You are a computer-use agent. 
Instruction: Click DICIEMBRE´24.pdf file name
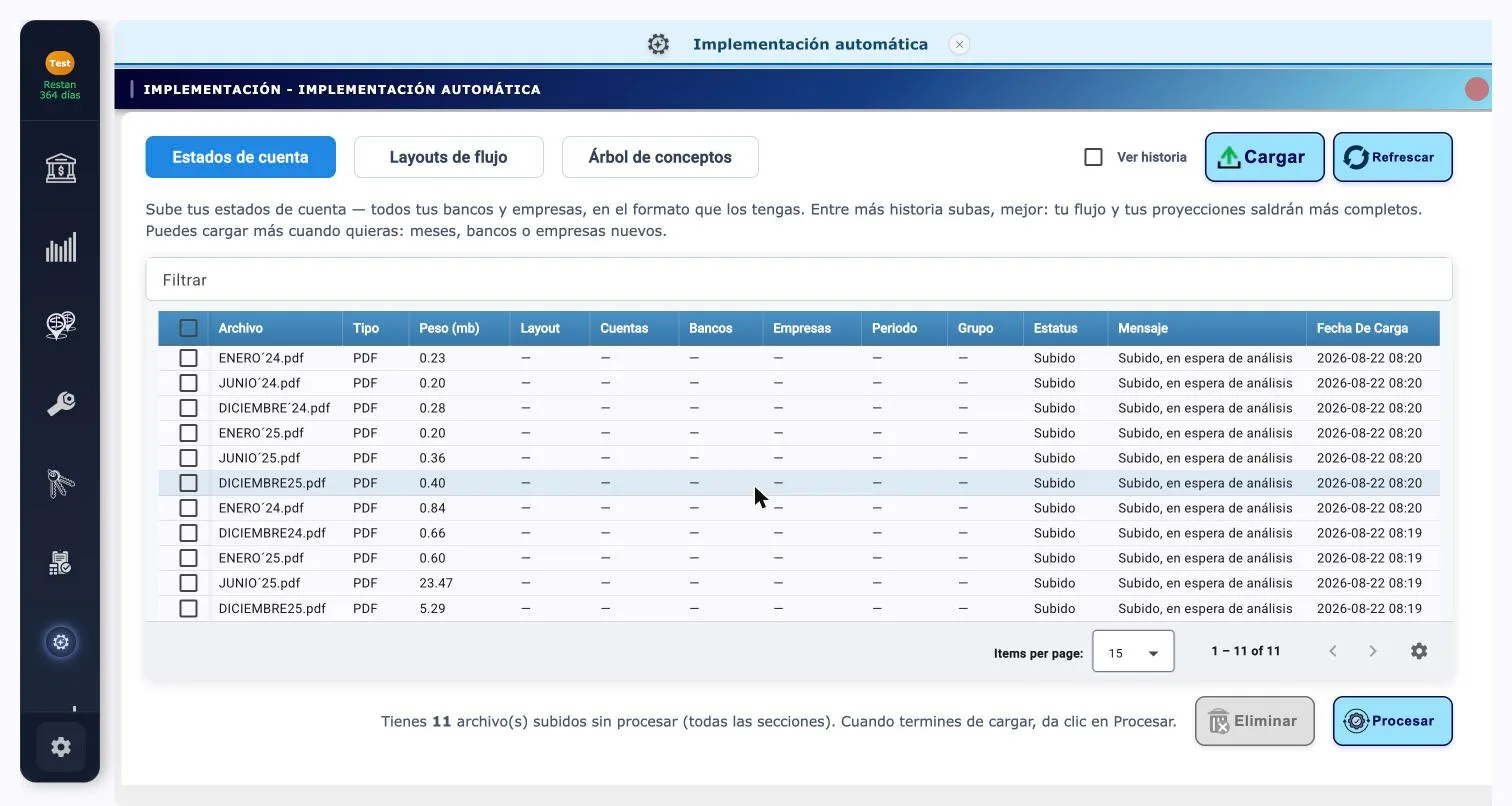click(x=274, y=408)
